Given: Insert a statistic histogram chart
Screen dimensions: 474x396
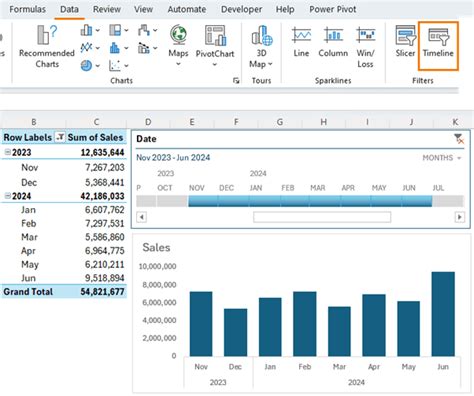Looking at the screenshot, I should coord(115,48).
